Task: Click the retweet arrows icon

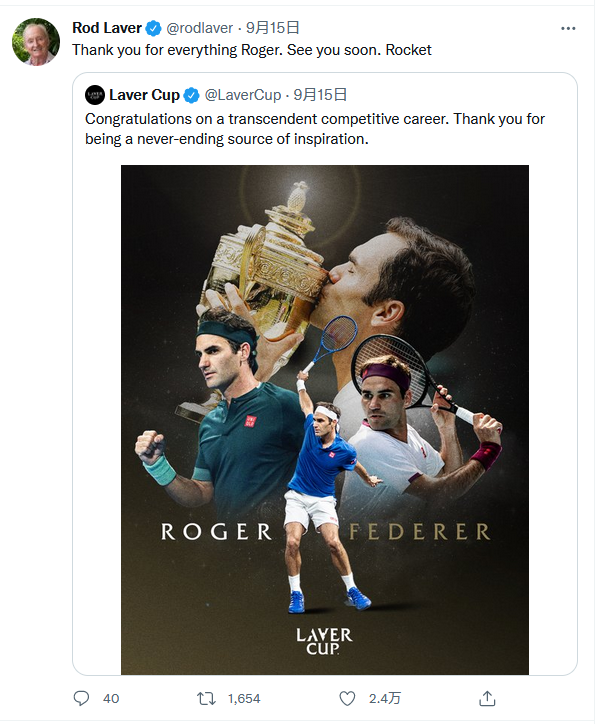Action: point(206,699)
